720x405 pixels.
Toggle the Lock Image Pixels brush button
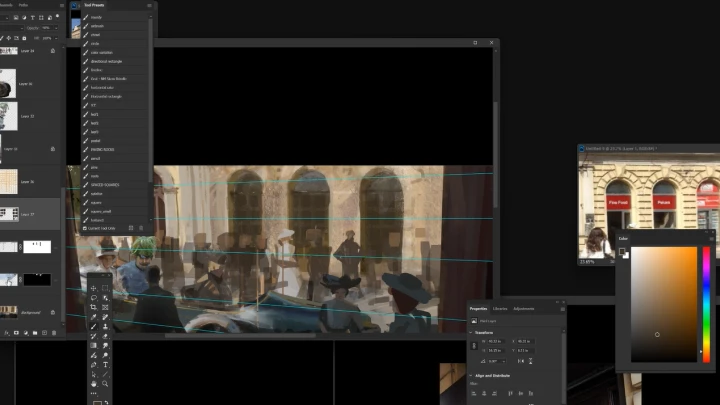coord(1,38)
